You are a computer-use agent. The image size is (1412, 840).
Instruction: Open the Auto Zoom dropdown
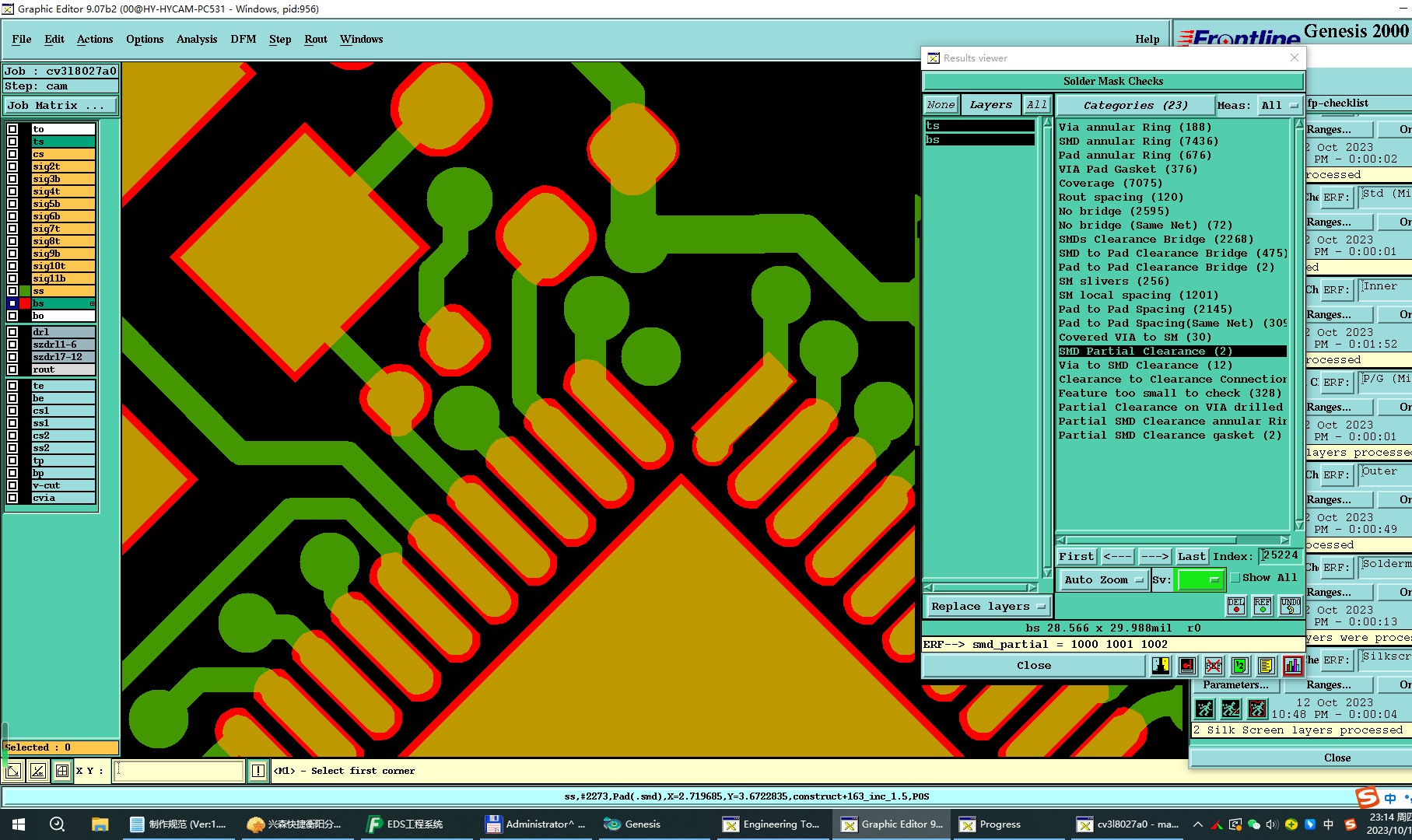point(1103,579)
